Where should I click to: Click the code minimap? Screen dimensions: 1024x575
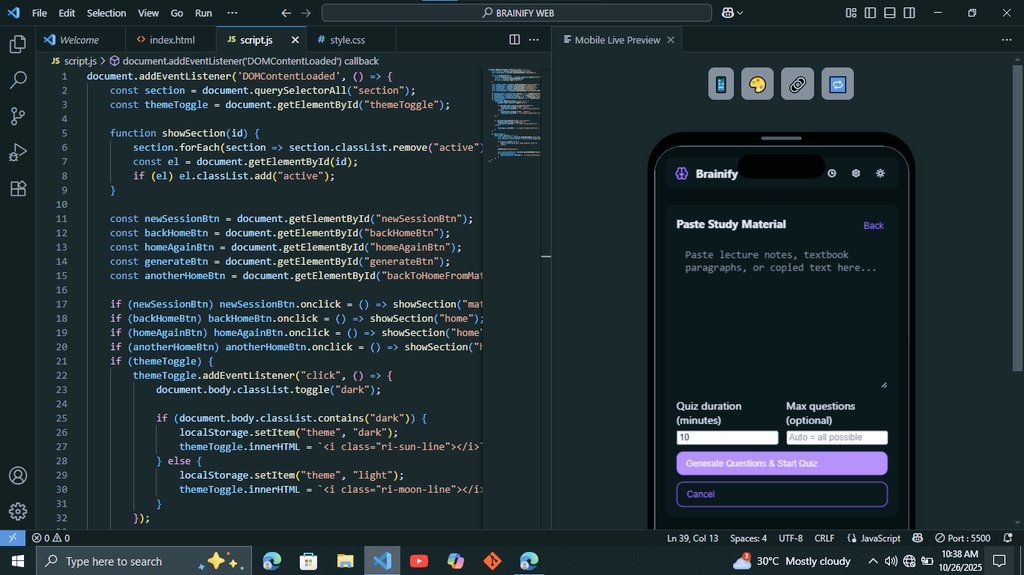click(514, 115)
